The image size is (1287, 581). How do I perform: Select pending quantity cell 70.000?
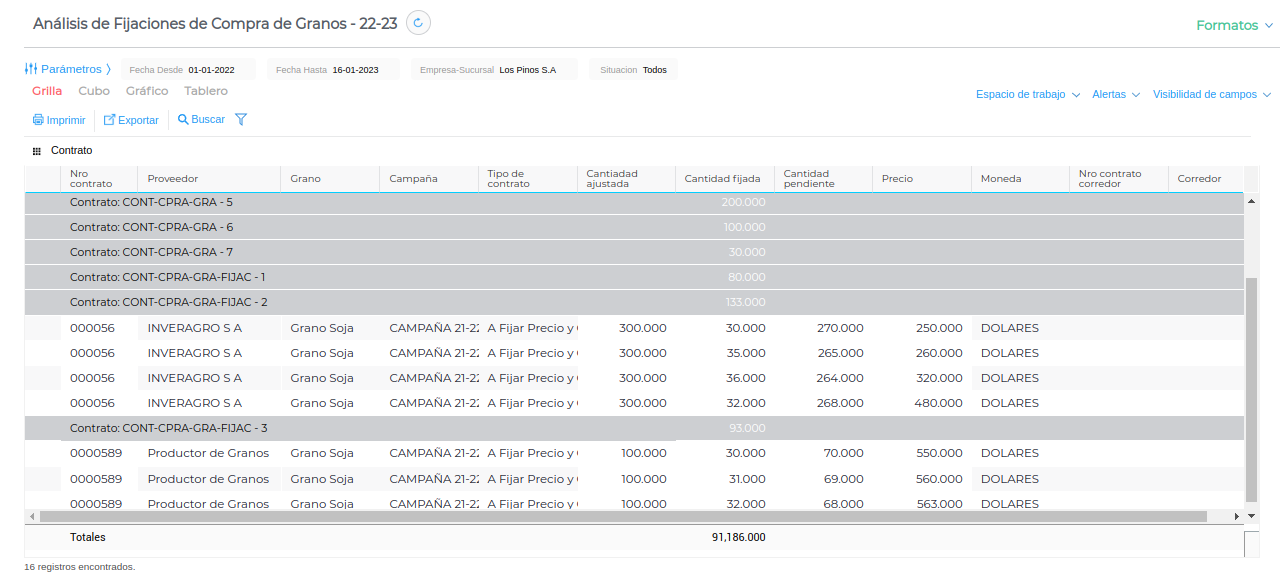[824, 453]
